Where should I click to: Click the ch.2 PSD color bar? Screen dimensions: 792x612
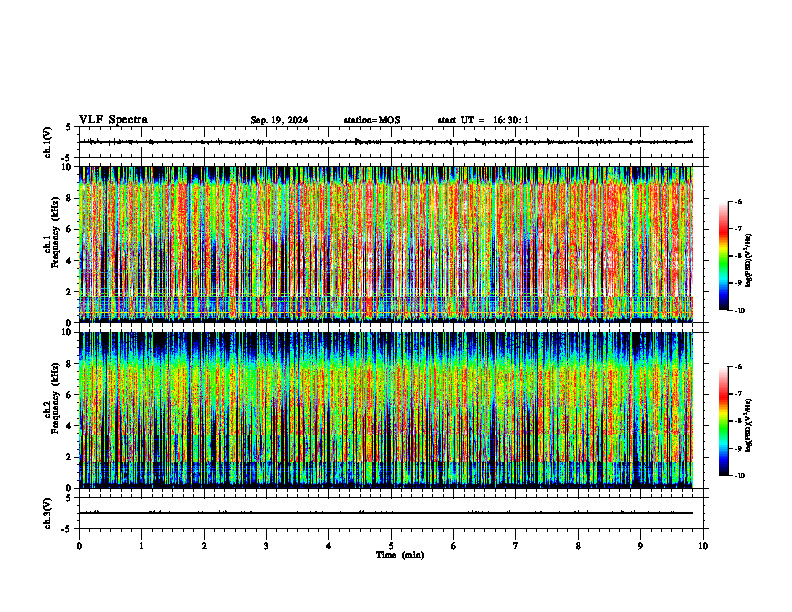tap(723, 421)
